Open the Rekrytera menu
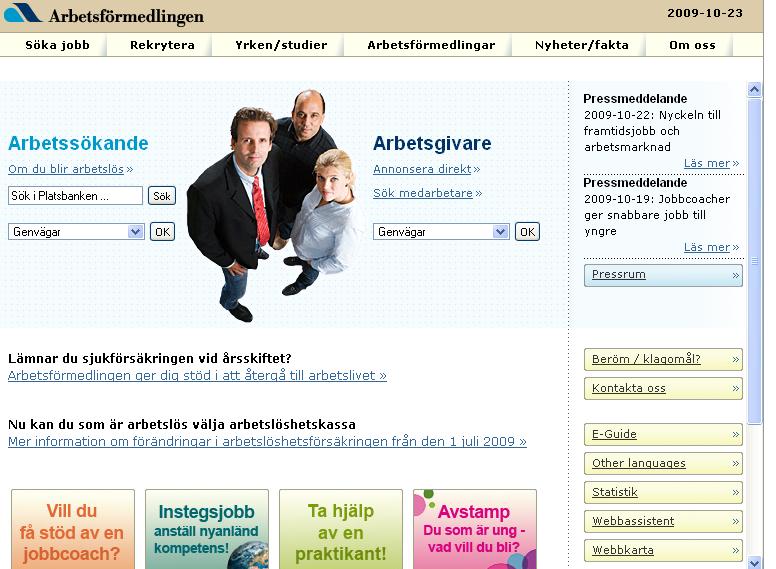 [x=162, y=45]
